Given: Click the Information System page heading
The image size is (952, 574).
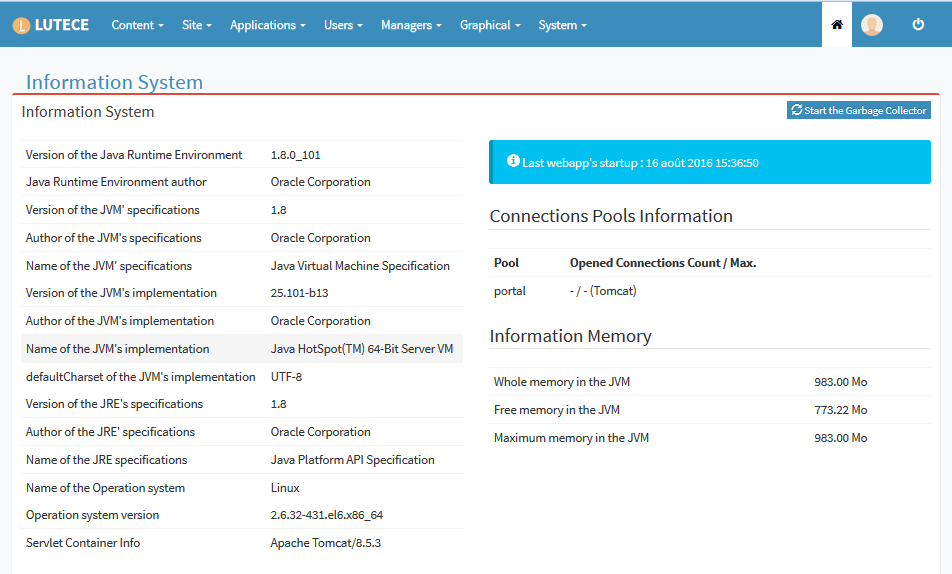Looking at the screenshot, I should point(114,83).
